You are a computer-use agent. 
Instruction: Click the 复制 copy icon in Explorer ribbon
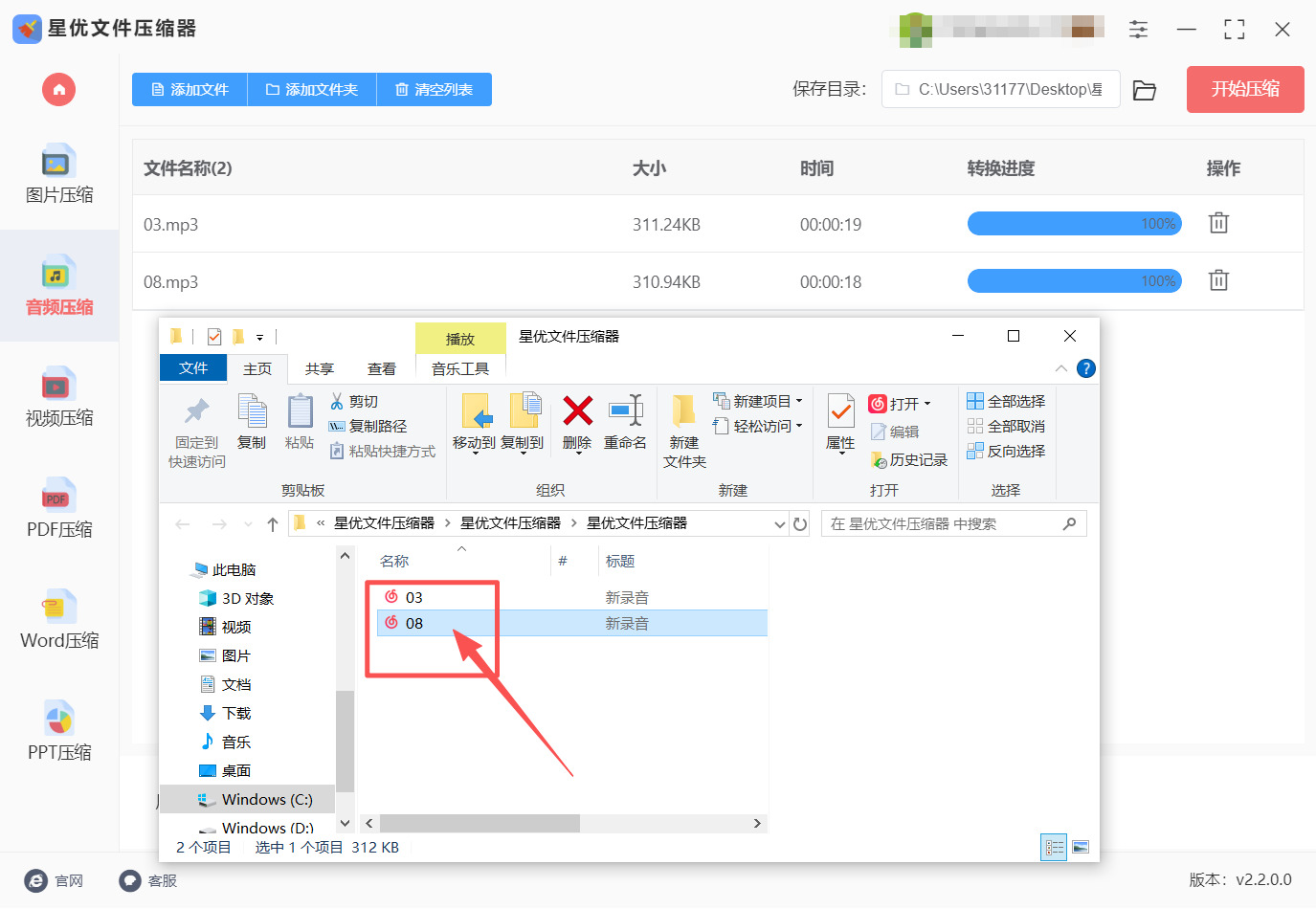point(252,422)
